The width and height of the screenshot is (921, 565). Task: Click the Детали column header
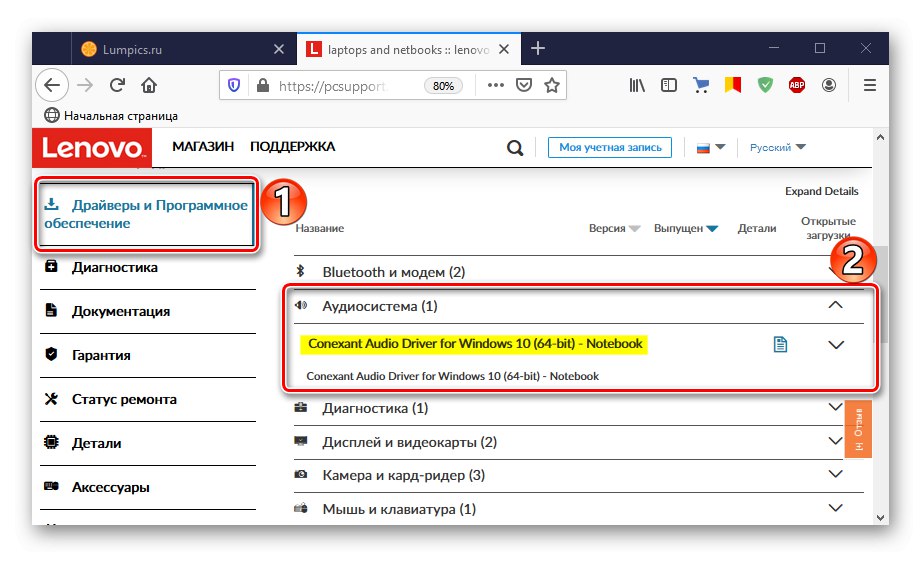(x=757, y=228)
